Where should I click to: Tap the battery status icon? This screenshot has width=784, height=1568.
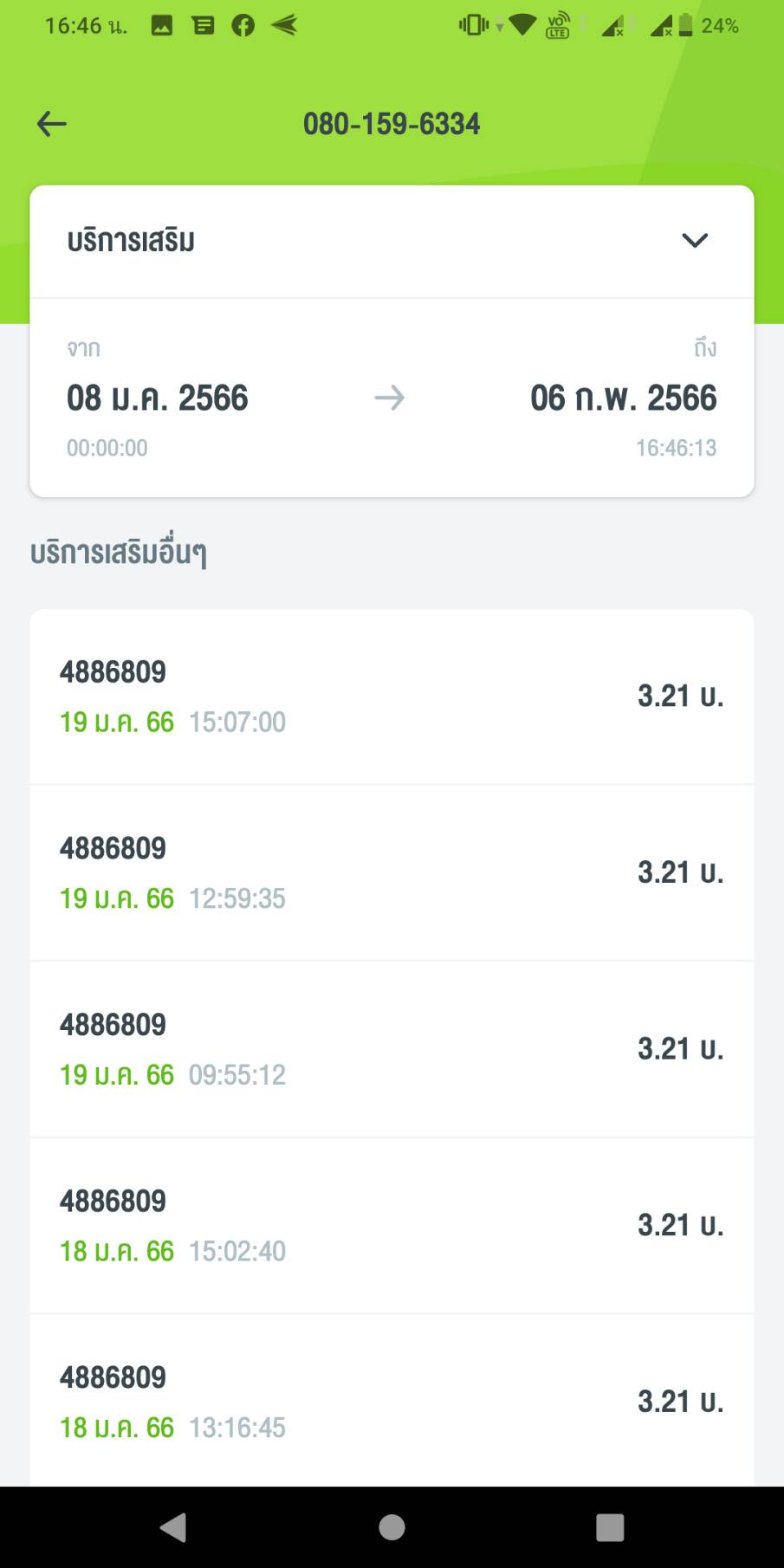(685, 26)
